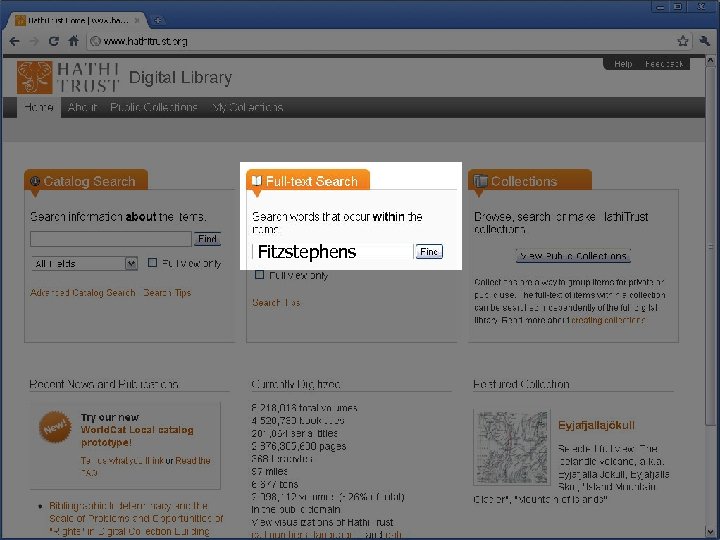Click the browser back arrow
This screenshot has height=540, width=720.
coord(14,41)
